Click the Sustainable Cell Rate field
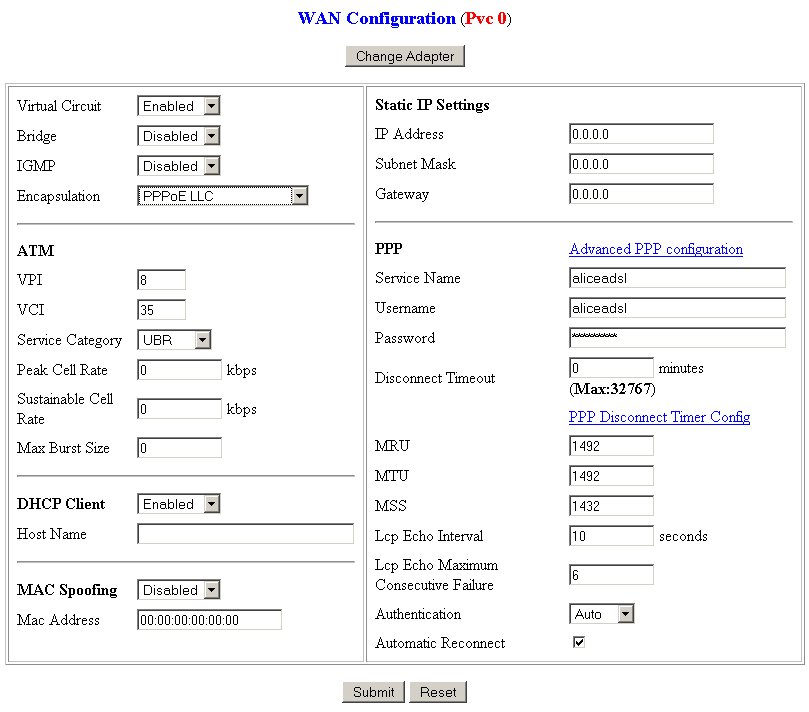Image resolution: width=809 pixels, height=712 pixels. pyautogui.click(x=180, y=409)
